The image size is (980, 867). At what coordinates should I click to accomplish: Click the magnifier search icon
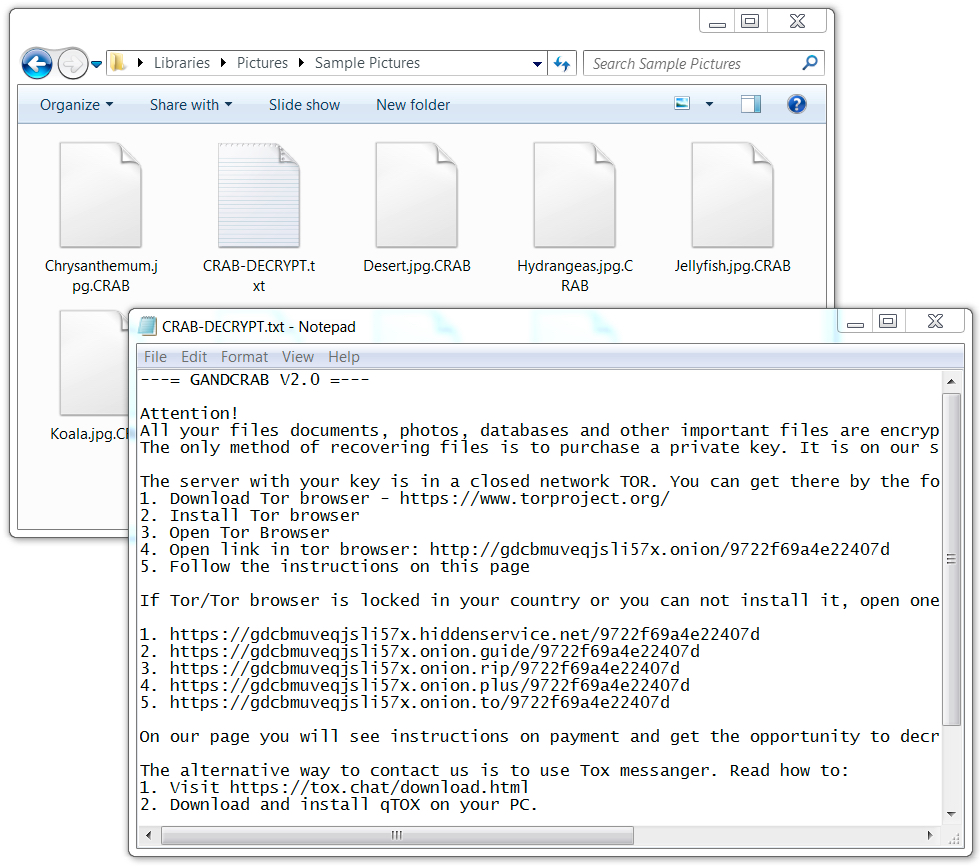(810, 63)
